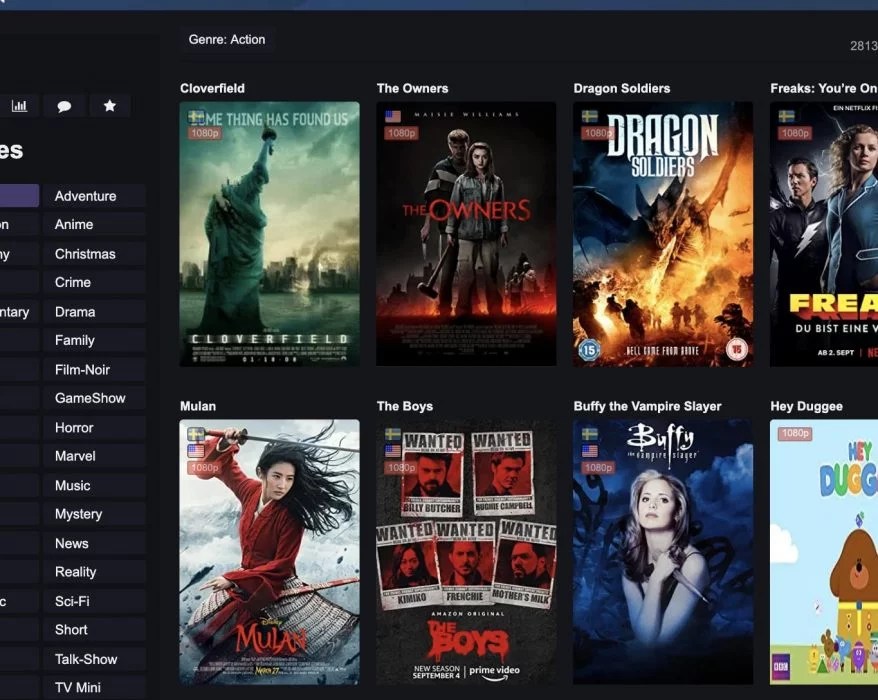Open the comments speech bubble icon
Viewport: 878px width, 700px height.
click(64, 106)
